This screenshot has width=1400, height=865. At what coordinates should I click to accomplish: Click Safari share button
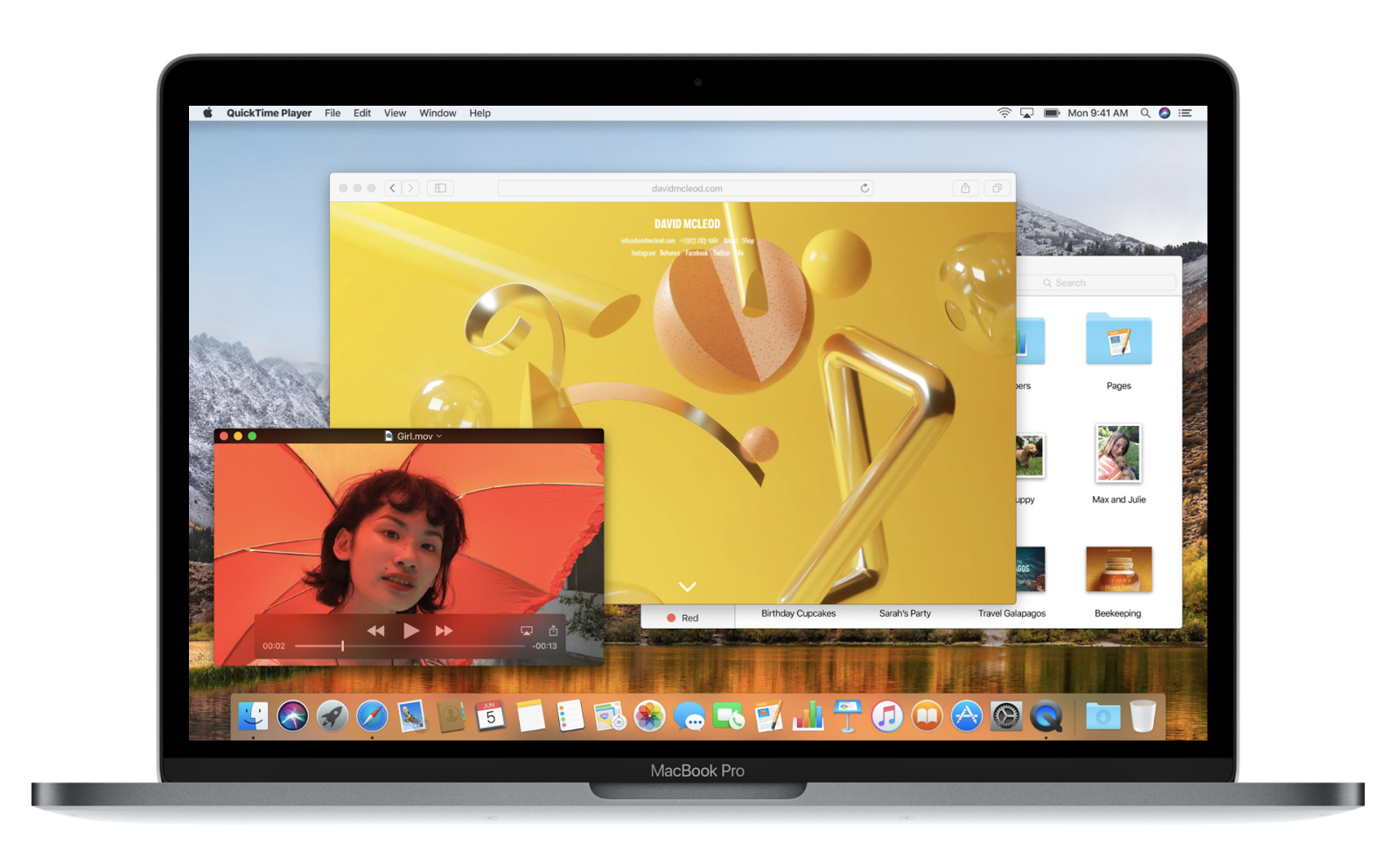pyautogui.click(x=965, y=188)
